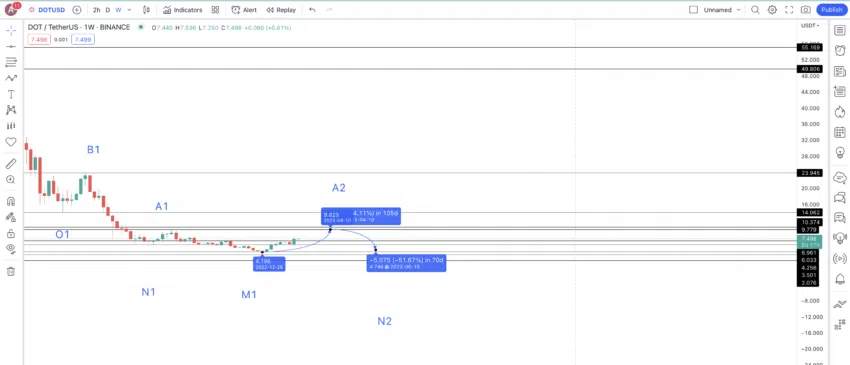Start bar Replay mode
Viewport: 850px width, 365px height.
tap(281, 10)
